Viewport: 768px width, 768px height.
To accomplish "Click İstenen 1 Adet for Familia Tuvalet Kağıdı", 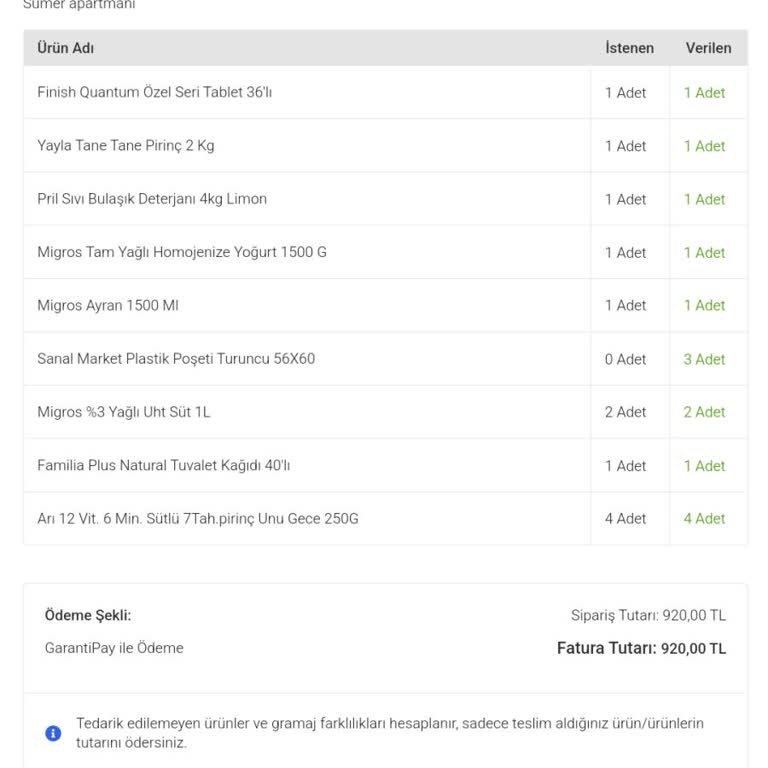I will tap(625, 466).
